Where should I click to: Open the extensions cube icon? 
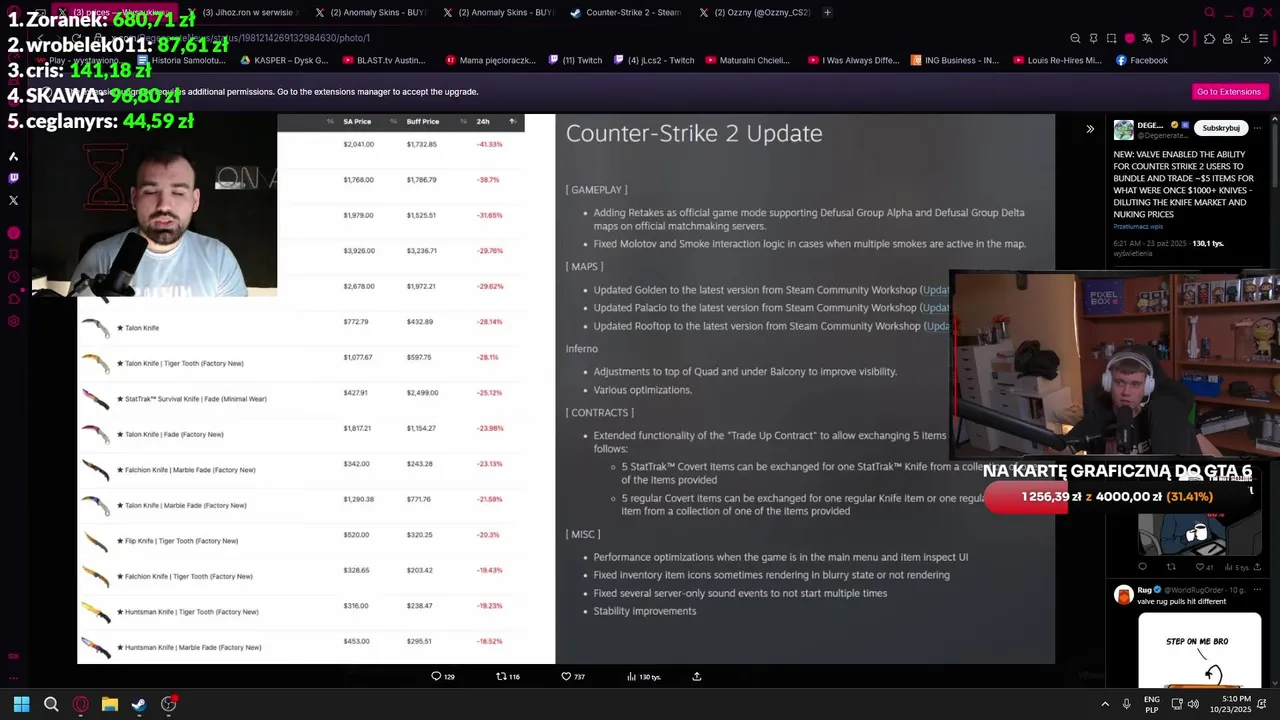point(1209,38)
